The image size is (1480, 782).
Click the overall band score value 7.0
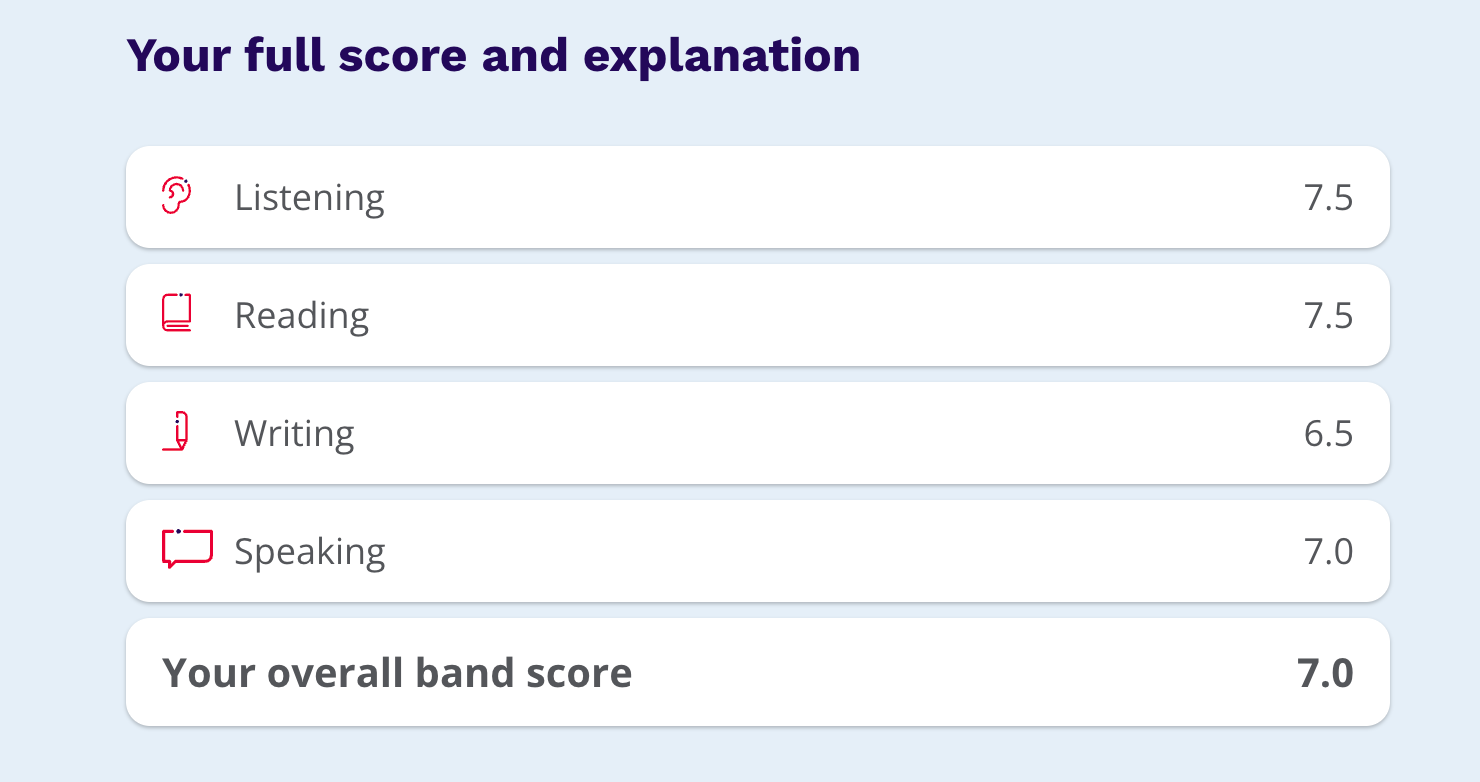coord(1325,673)
